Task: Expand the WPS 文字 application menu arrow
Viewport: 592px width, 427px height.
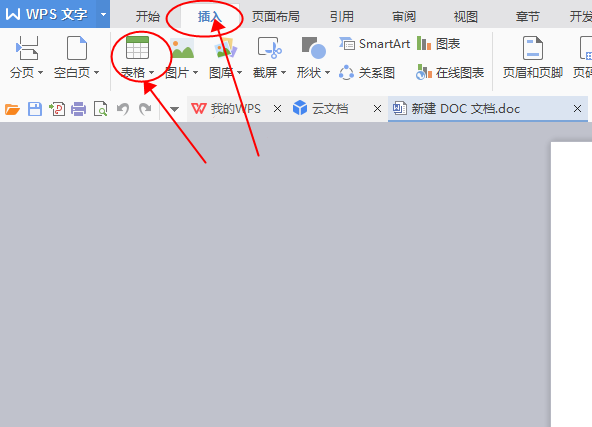Action: point(103,14)
